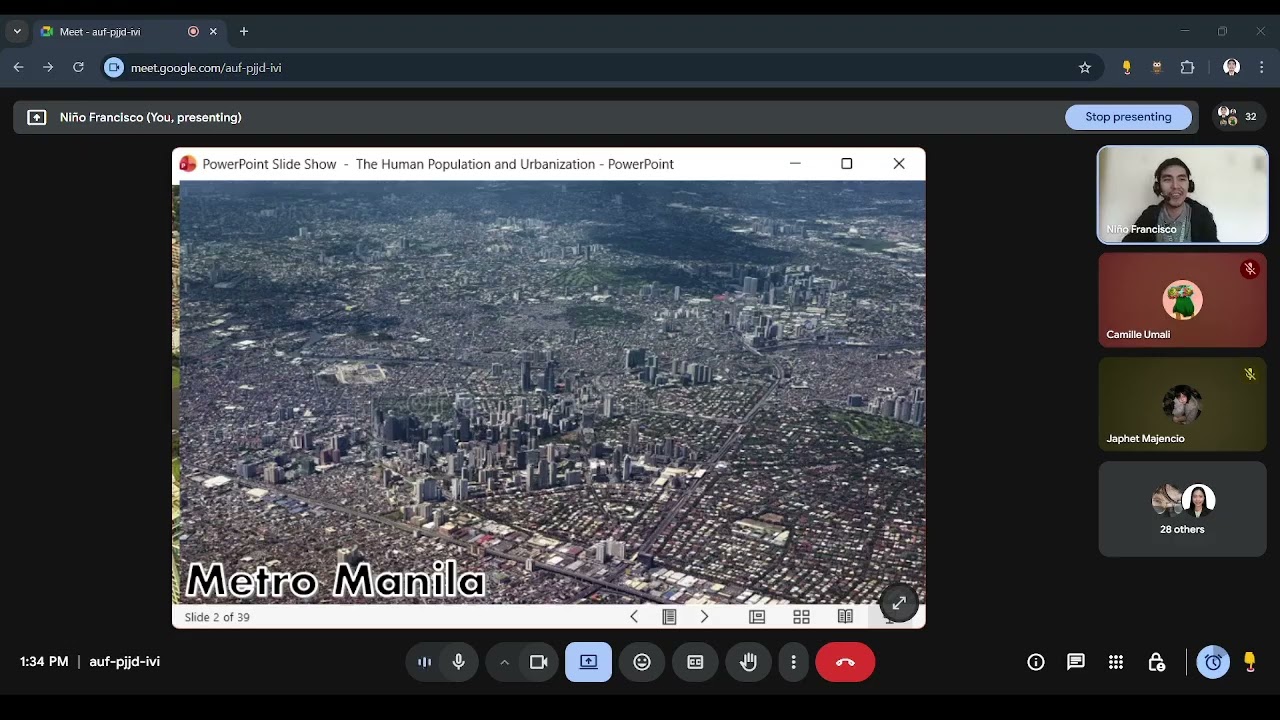Click the recording indicator on the tab
The width and height of the screenshot is (1280, 720).
click(x=193, y=32)
